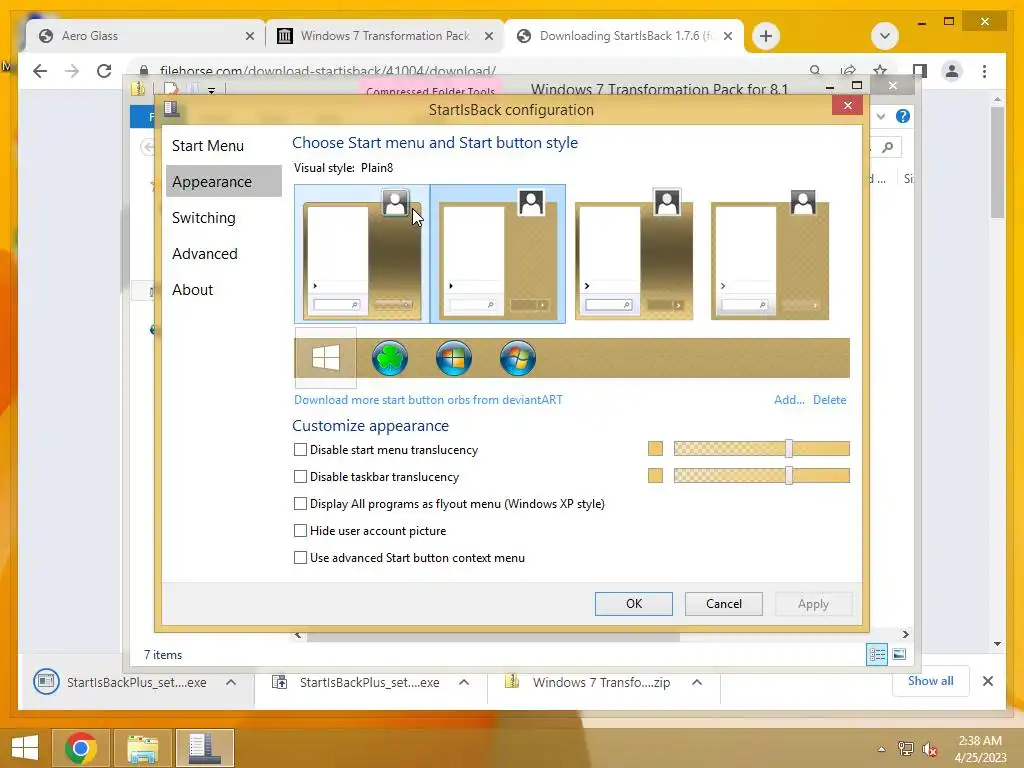Open the Switching settings page
Image resolution: width=1024 pixels, height=768 pixels.
[204, 217]
